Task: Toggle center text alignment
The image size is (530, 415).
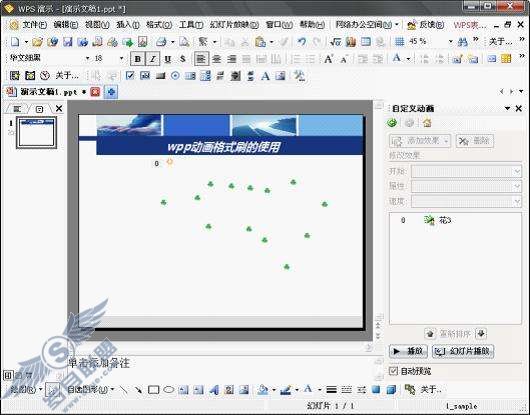Action: pos(217,59)
